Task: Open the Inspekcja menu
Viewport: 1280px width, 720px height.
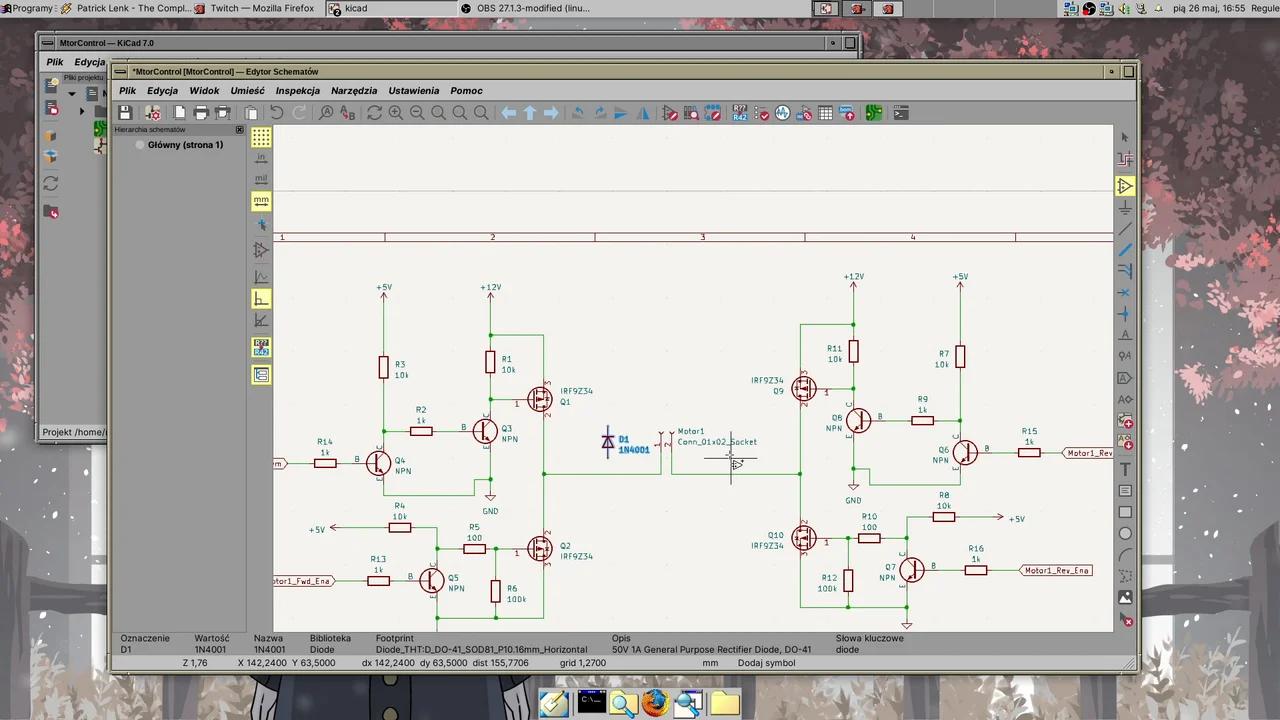Action: coord(297,90)
